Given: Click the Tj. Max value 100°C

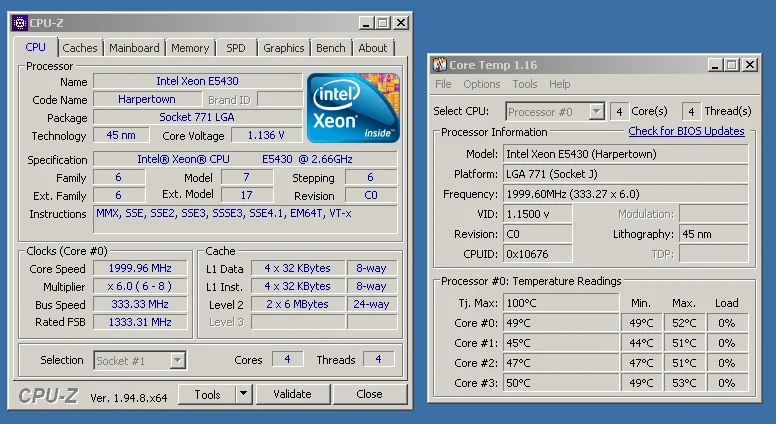Looking at the screenshot, I should (561, 303).
